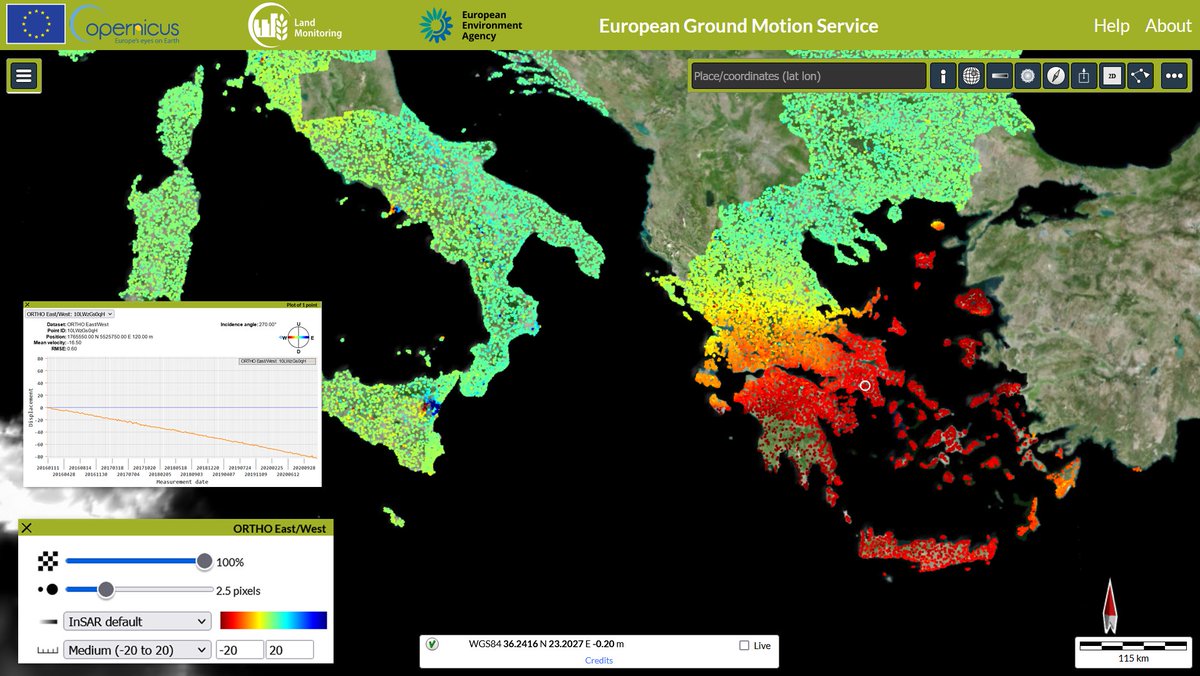
Task: Click the RMSE value 0.60
Action: 72,348
